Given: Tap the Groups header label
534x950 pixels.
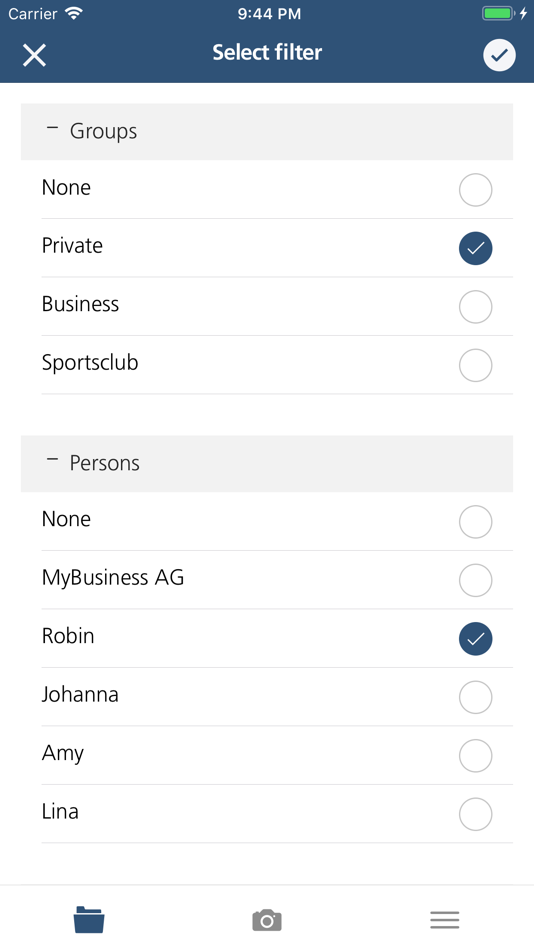Looking at the screenshot, I should click(103, 131).
